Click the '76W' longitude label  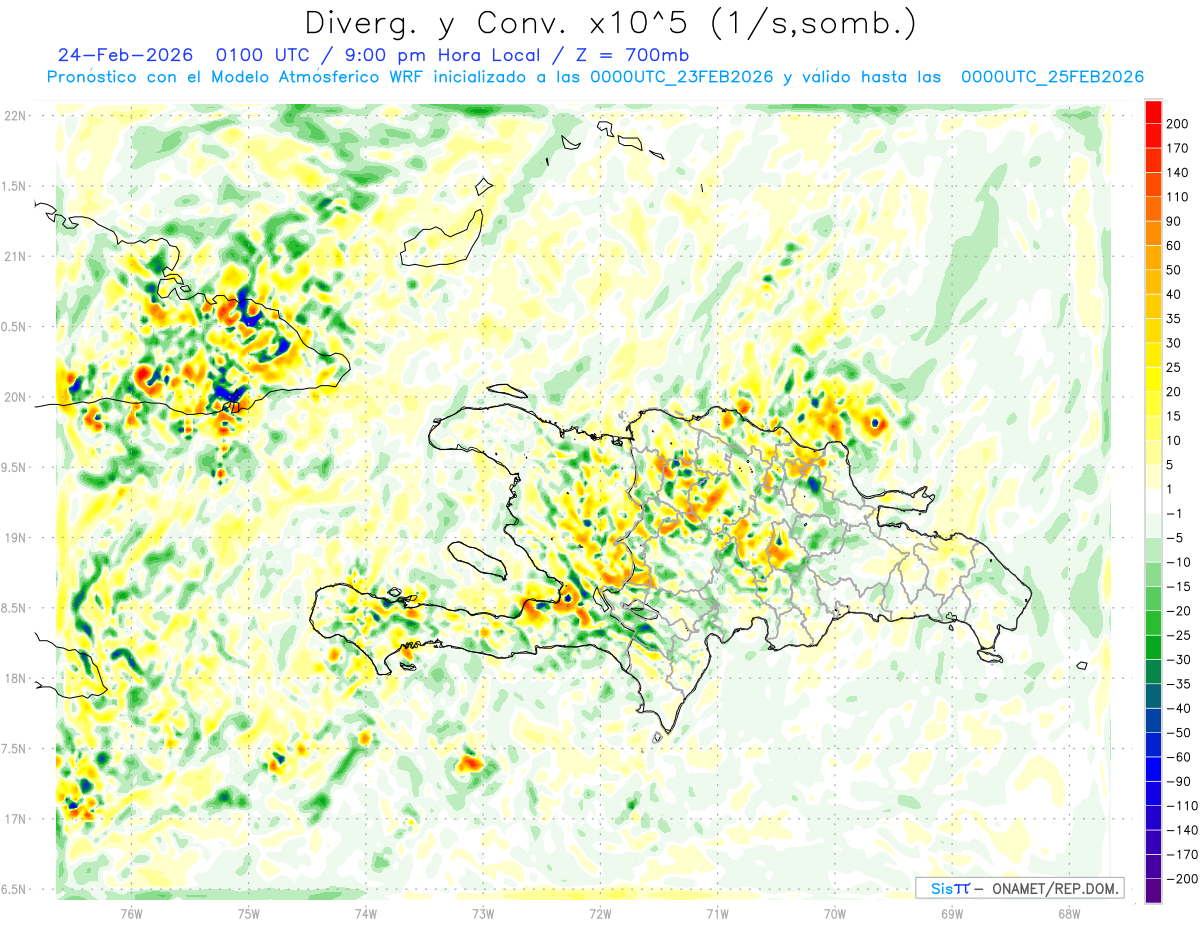[131, 913]
